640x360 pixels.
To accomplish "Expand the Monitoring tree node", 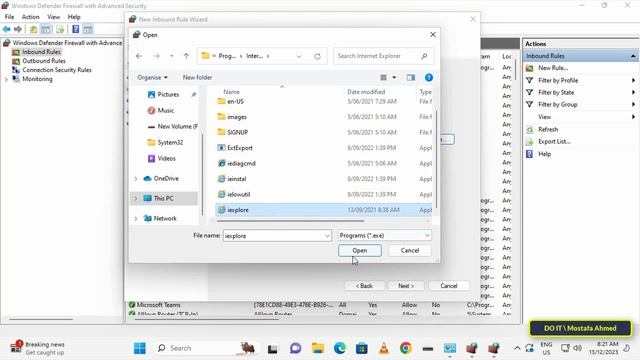I will 6,79.
